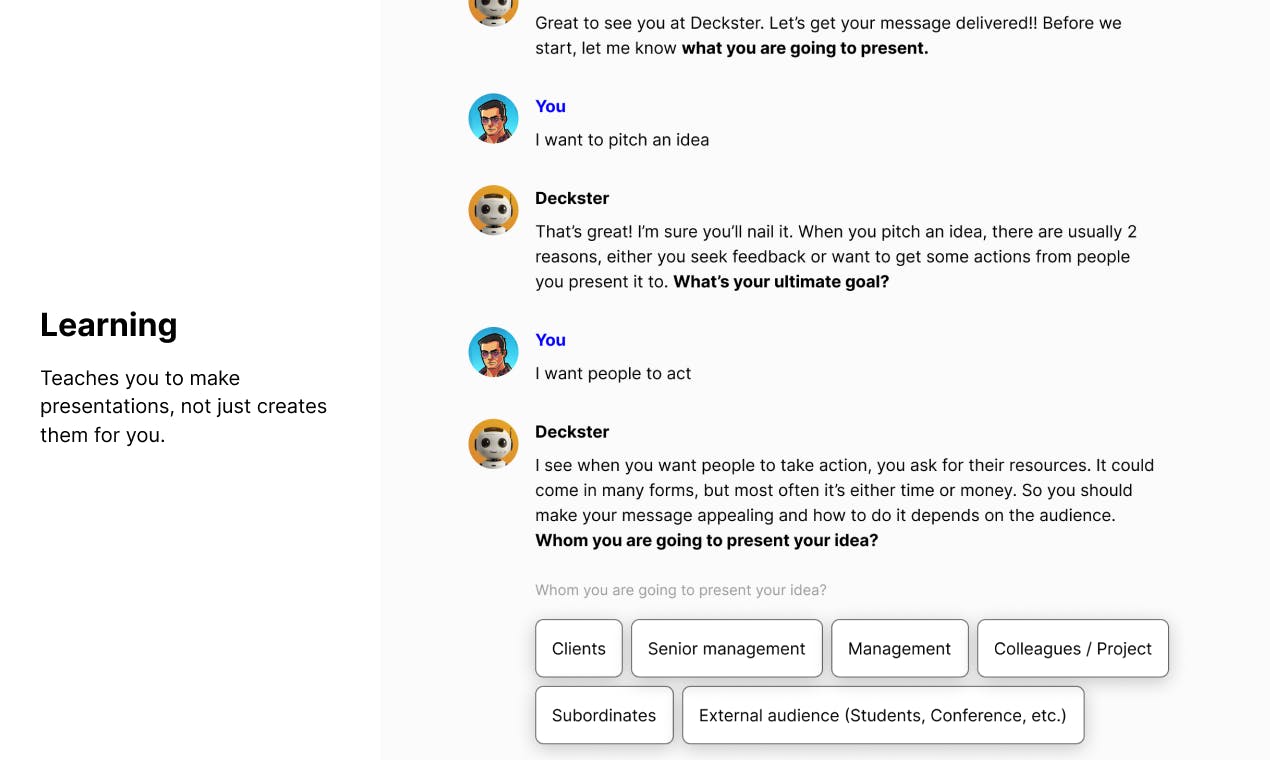The image size is (1270, 760).
Task: Click the bold "what you are going to present." text
Action: [805, 48]
